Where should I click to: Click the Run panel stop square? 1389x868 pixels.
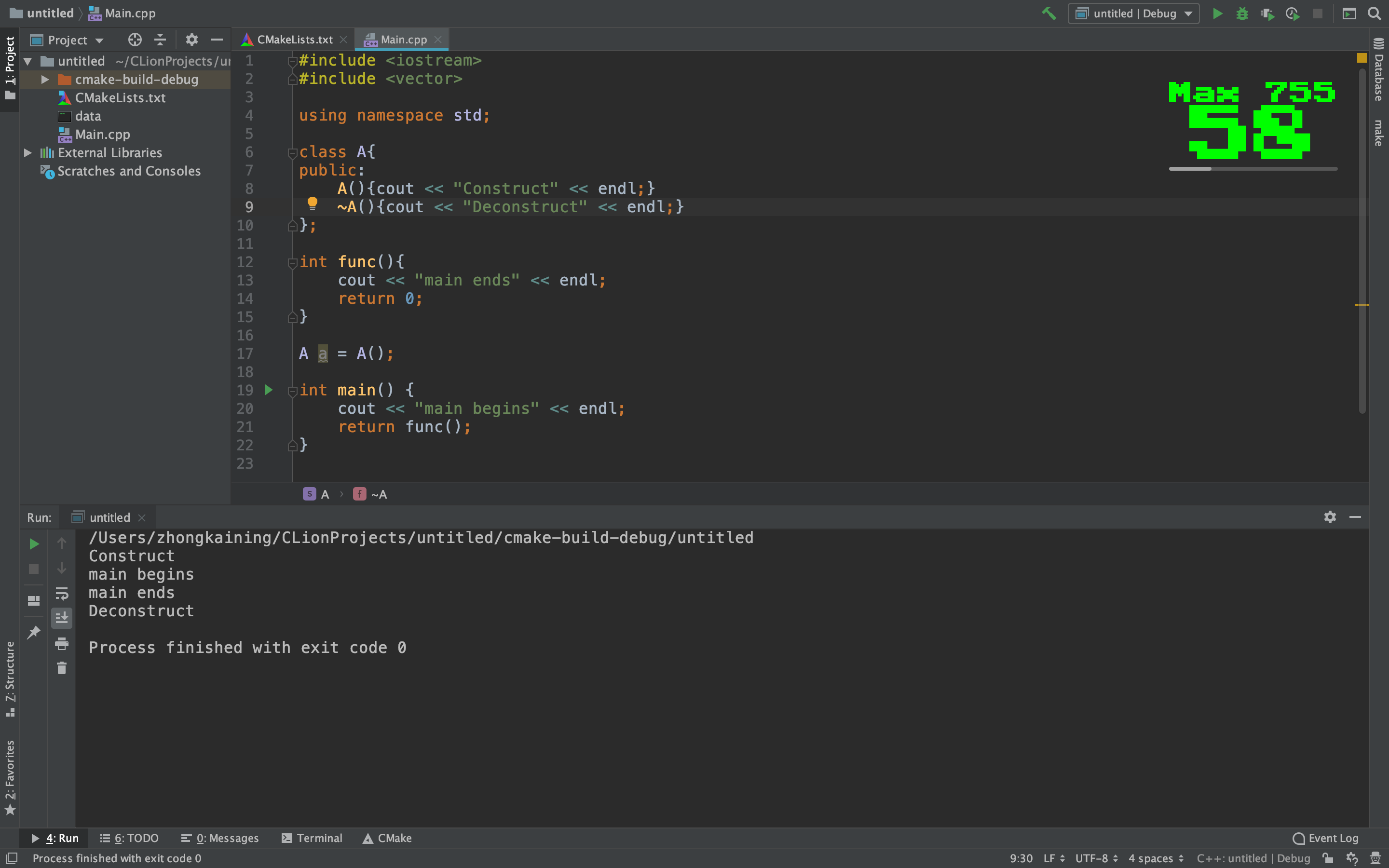tap(34, 569)
